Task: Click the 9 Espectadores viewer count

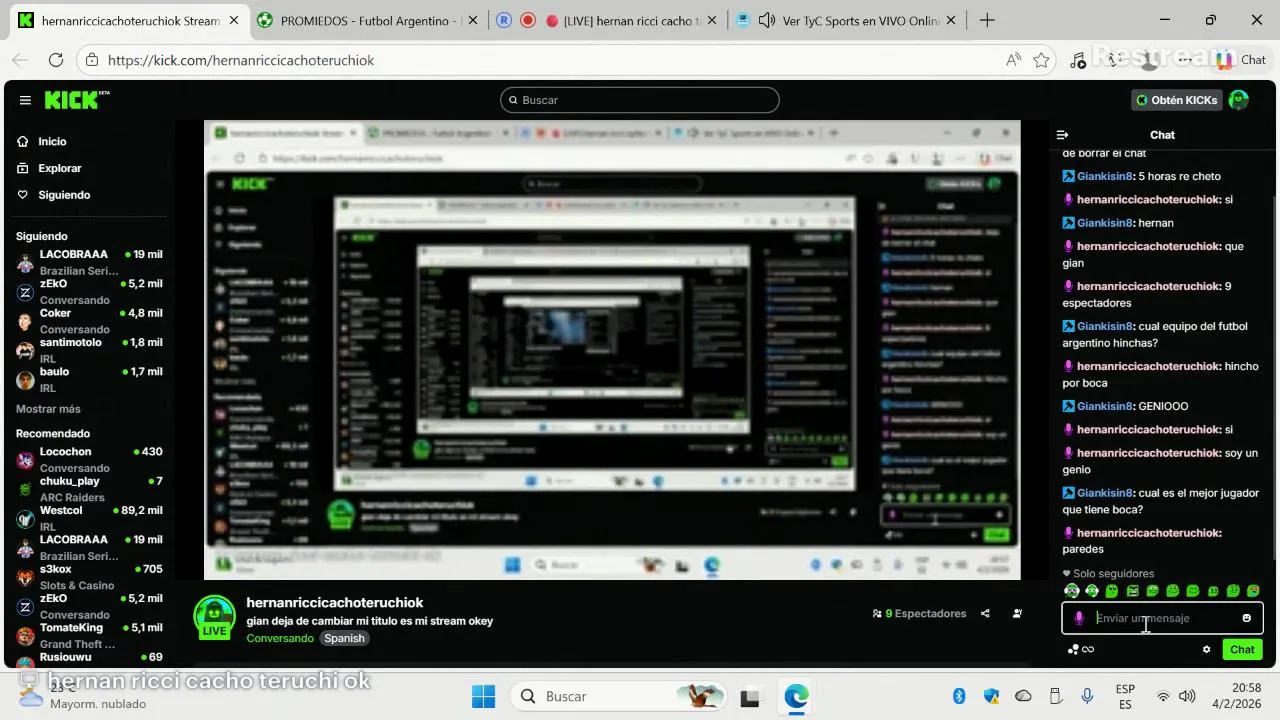Action: tap(920, 614)
